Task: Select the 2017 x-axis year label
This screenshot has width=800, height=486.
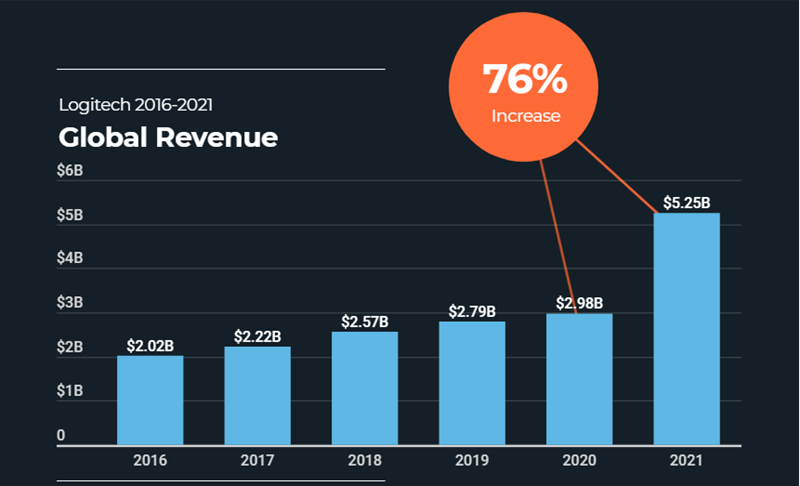Action: 257,461
